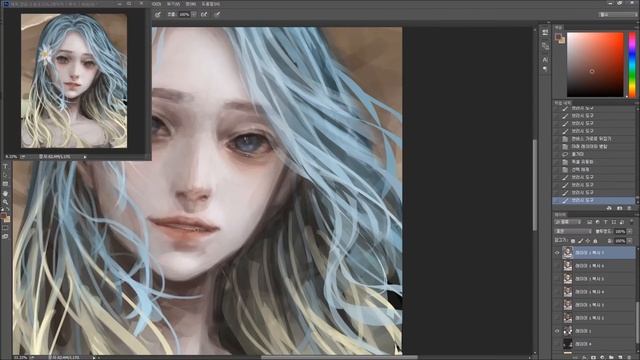The height and width of the screenshot is (360, 640).
Task: Create new snapshot camera icon in History
Action: coord(620,208)
